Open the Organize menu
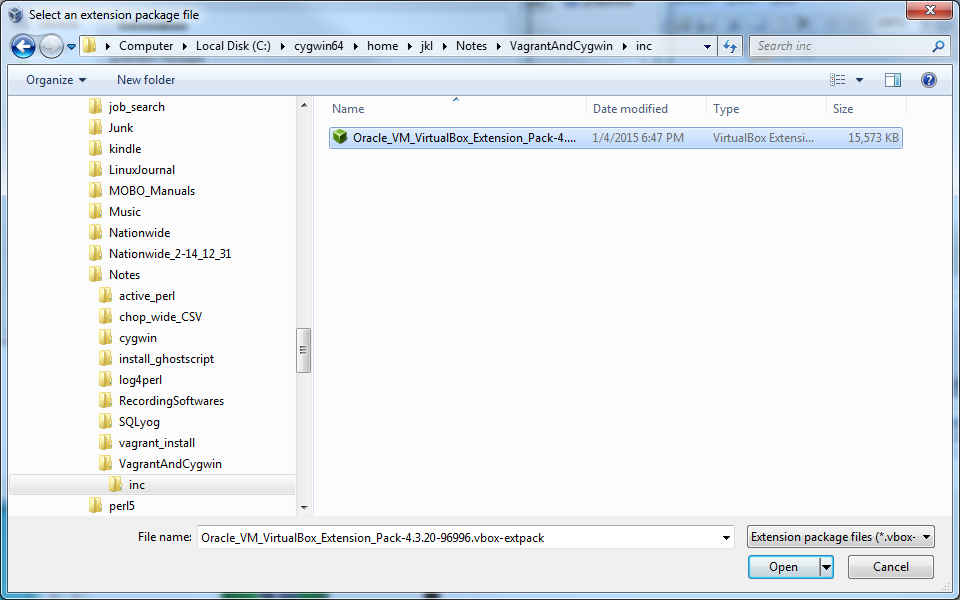 tap(56, 80)
